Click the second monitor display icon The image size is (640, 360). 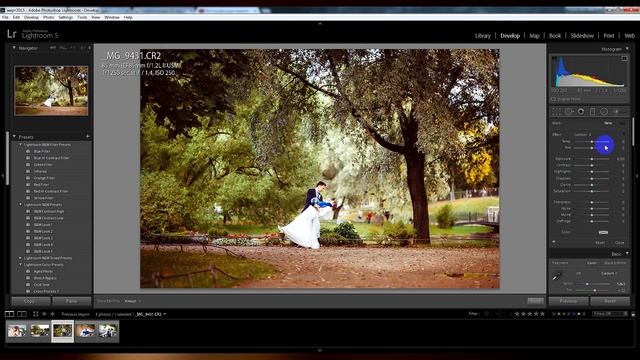pos(22,314)
